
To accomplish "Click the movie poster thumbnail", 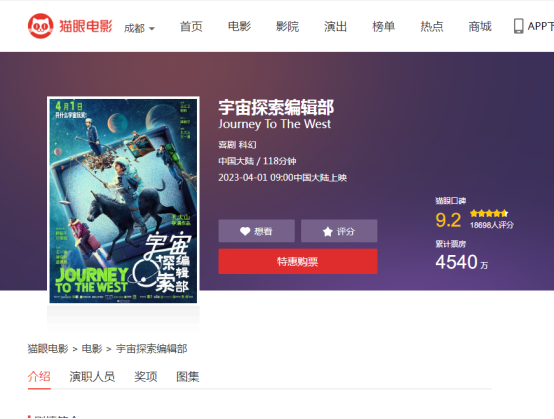I will [123, 200].
